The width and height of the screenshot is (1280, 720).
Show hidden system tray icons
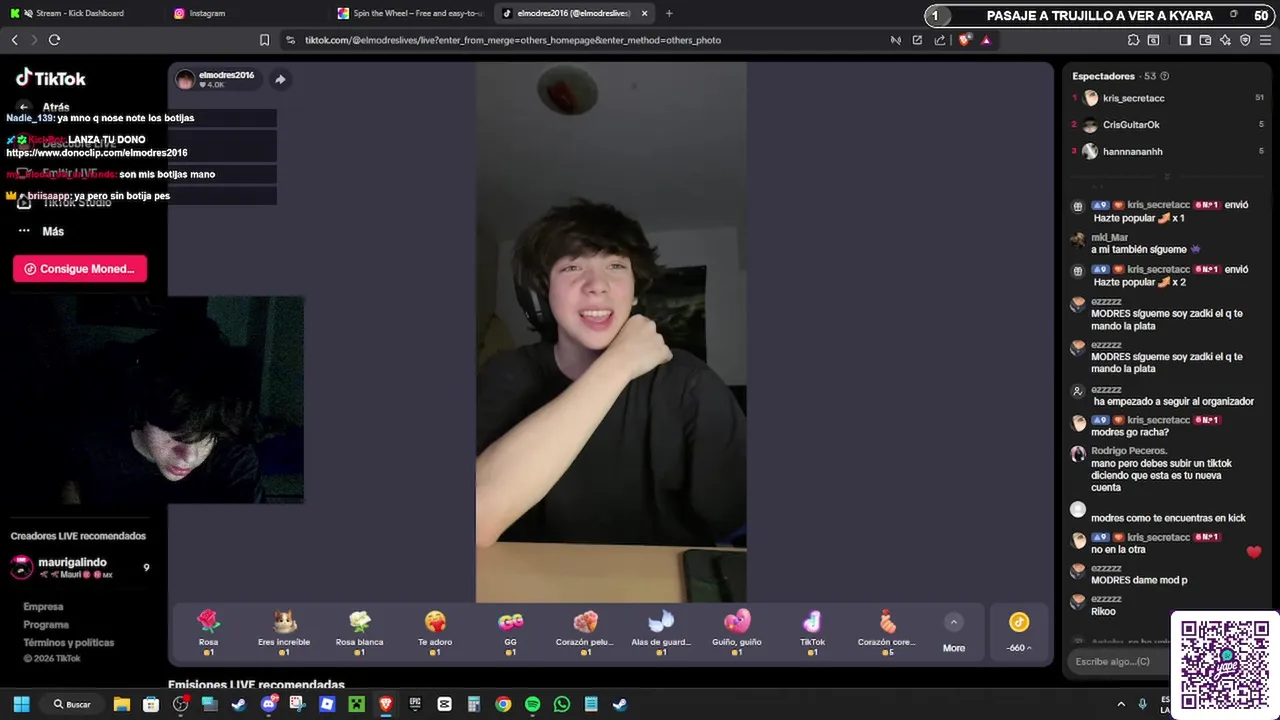tap(1121, 704)
